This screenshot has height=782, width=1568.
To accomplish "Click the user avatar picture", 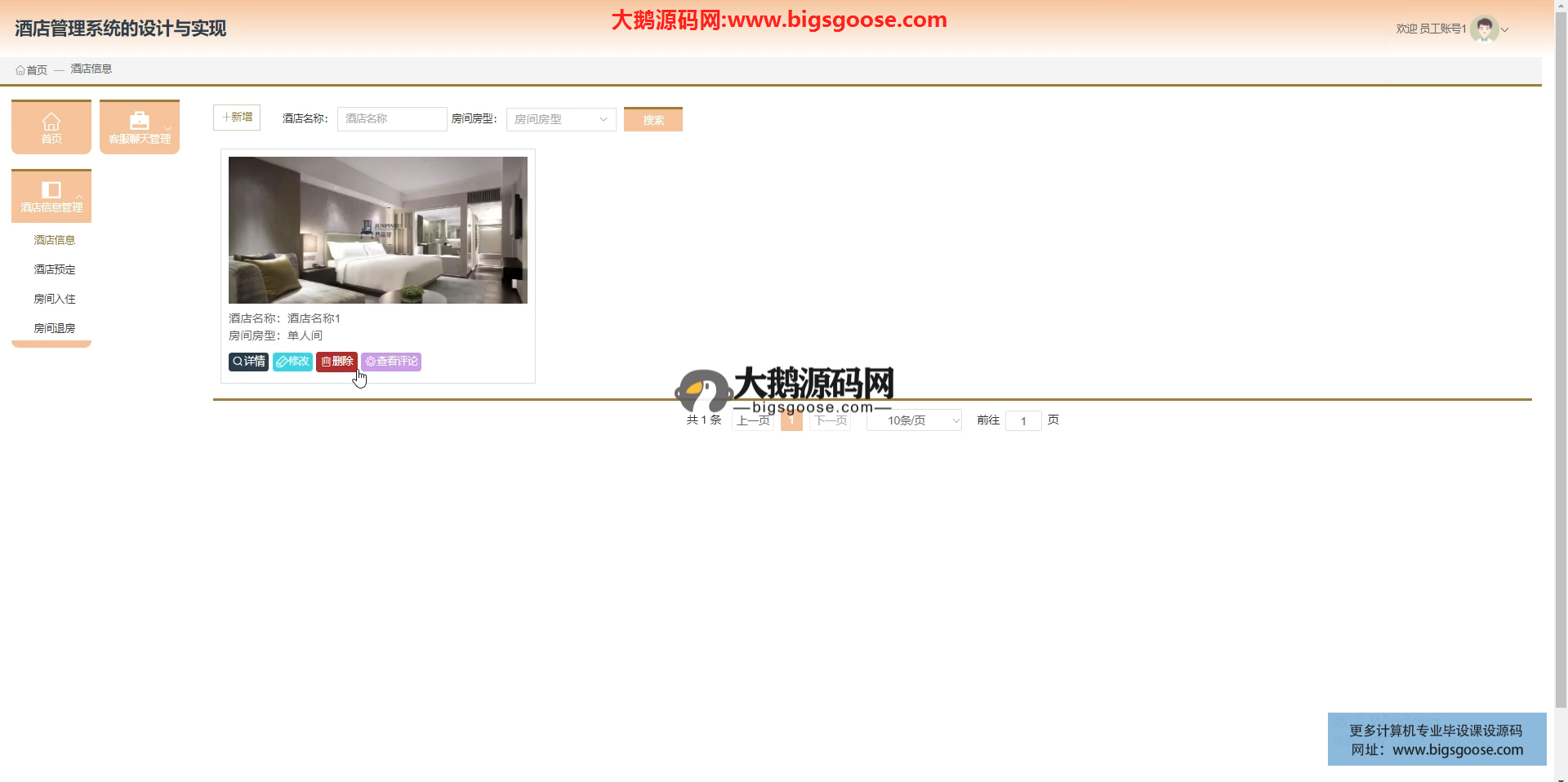I will (1484, 29).
